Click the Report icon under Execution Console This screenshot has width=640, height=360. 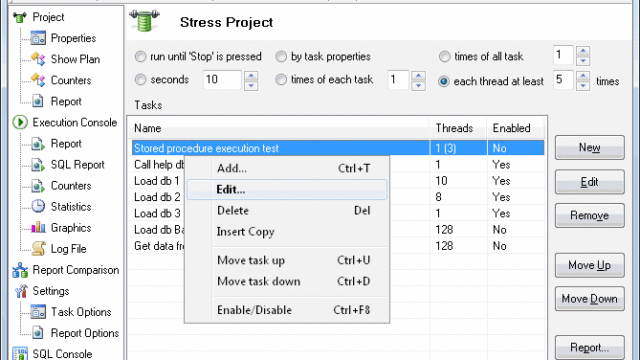pos(38,144)
